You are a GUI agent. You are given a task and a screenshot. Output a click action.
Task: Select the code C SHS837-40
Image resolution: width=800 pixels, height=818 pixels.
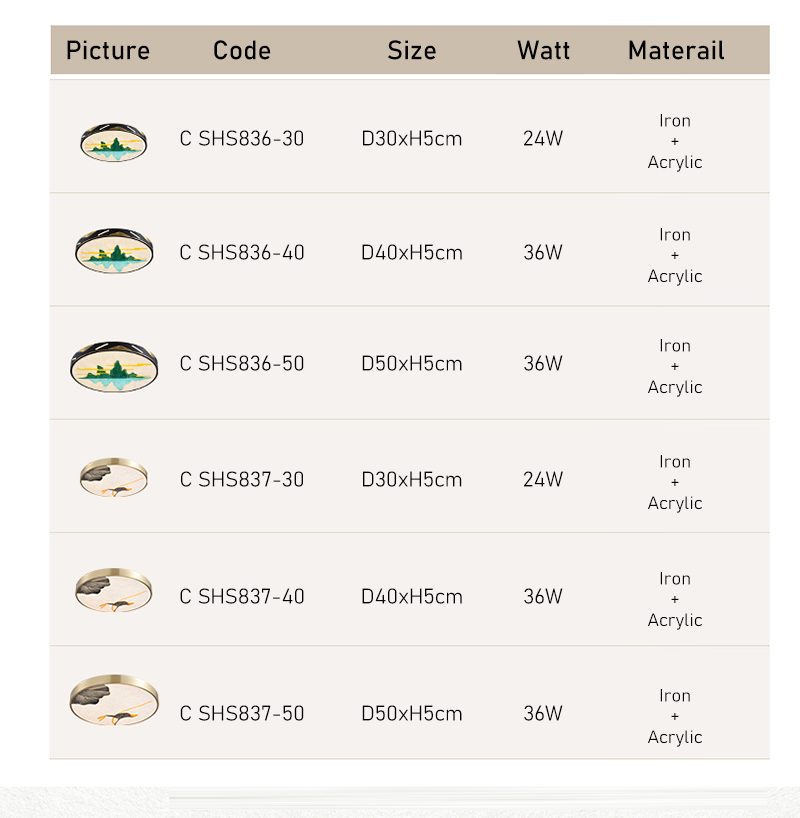click(242, 597)
